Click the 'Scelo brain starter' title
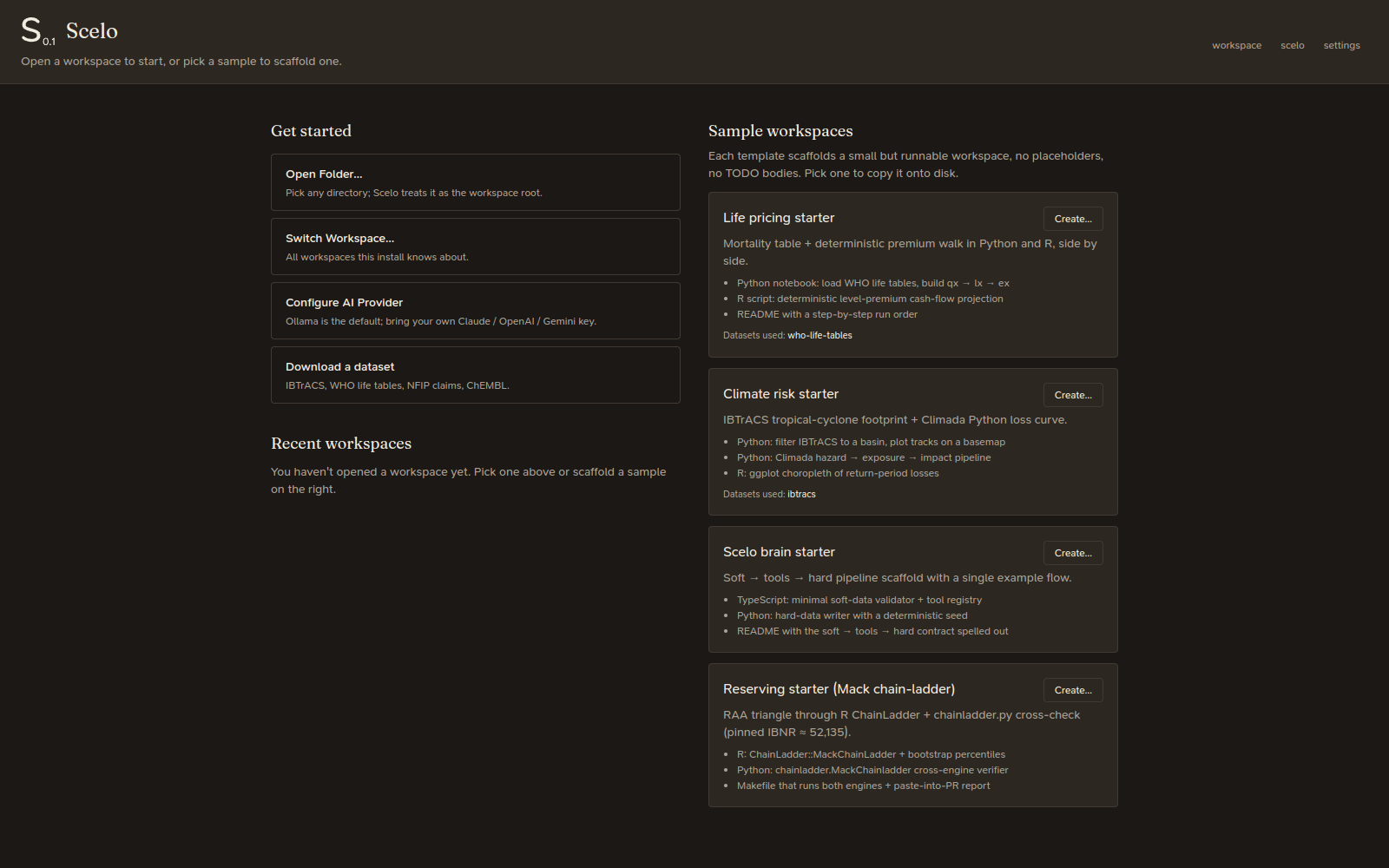1389x868 pixels. 779,552
